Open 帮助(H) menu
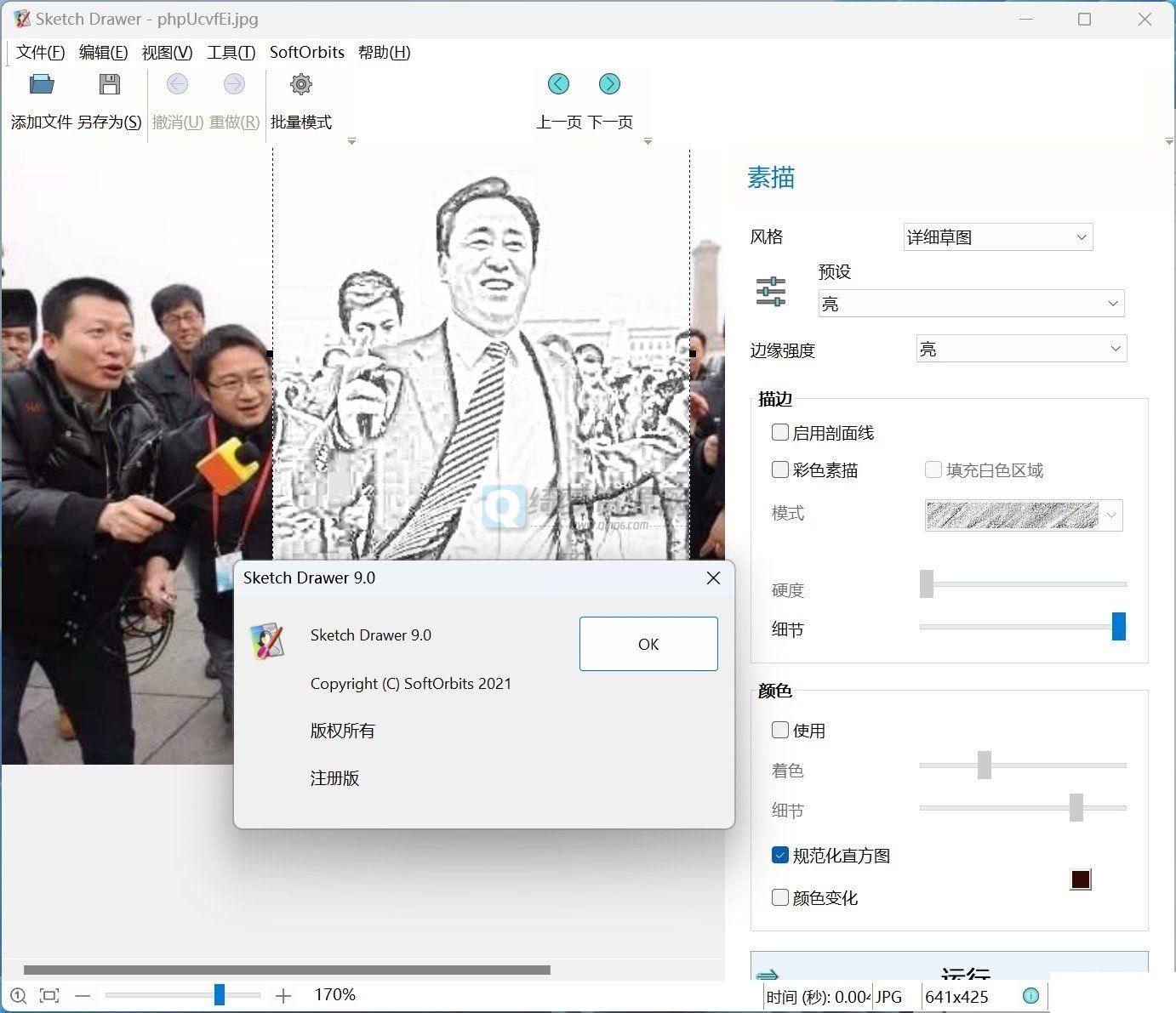1176x1013 pixels. (x=385, y=52)
